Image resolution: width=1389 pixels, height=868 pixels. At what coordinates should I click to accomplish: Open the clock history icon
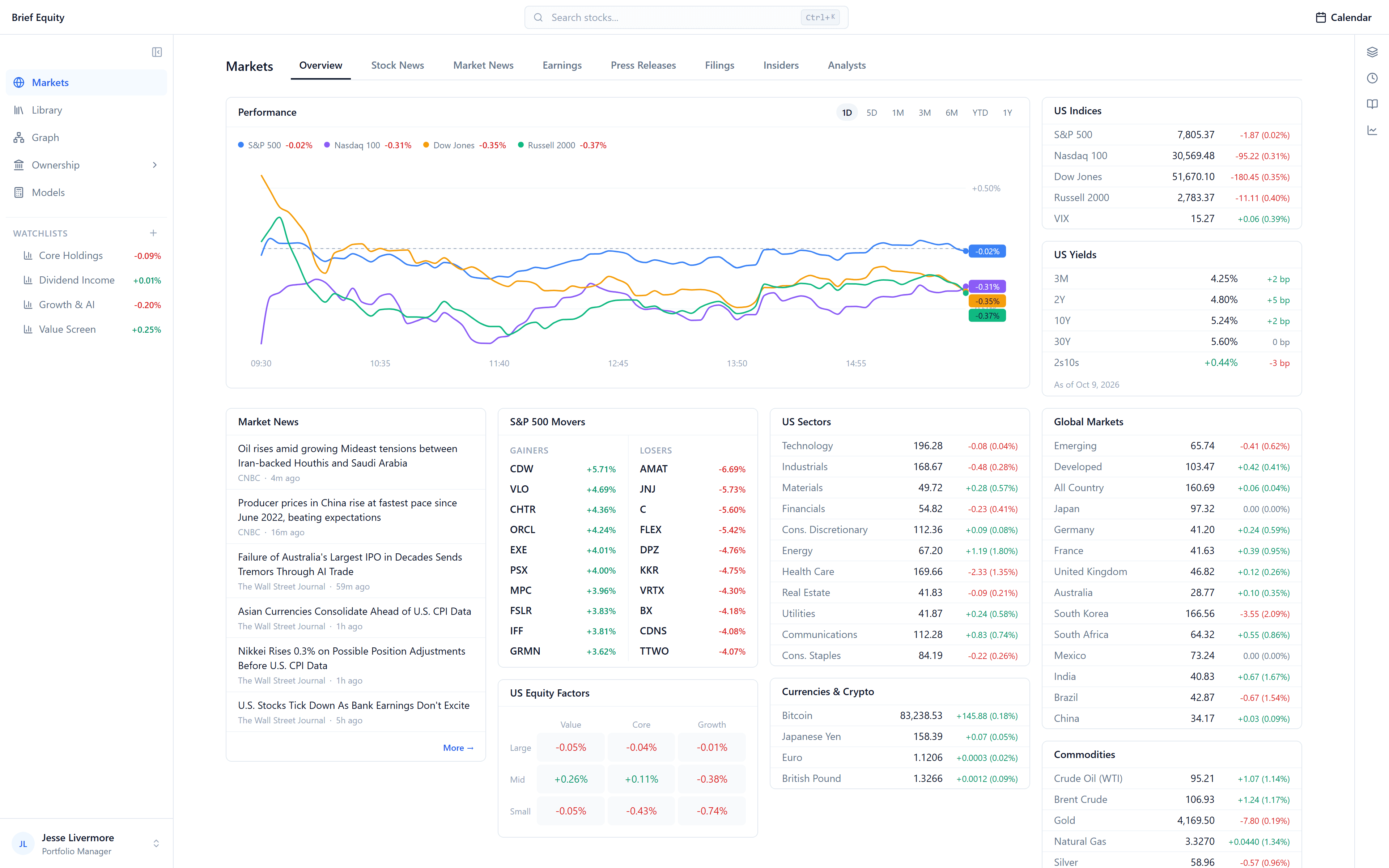pyautogui.click(x=1372, y=78)
